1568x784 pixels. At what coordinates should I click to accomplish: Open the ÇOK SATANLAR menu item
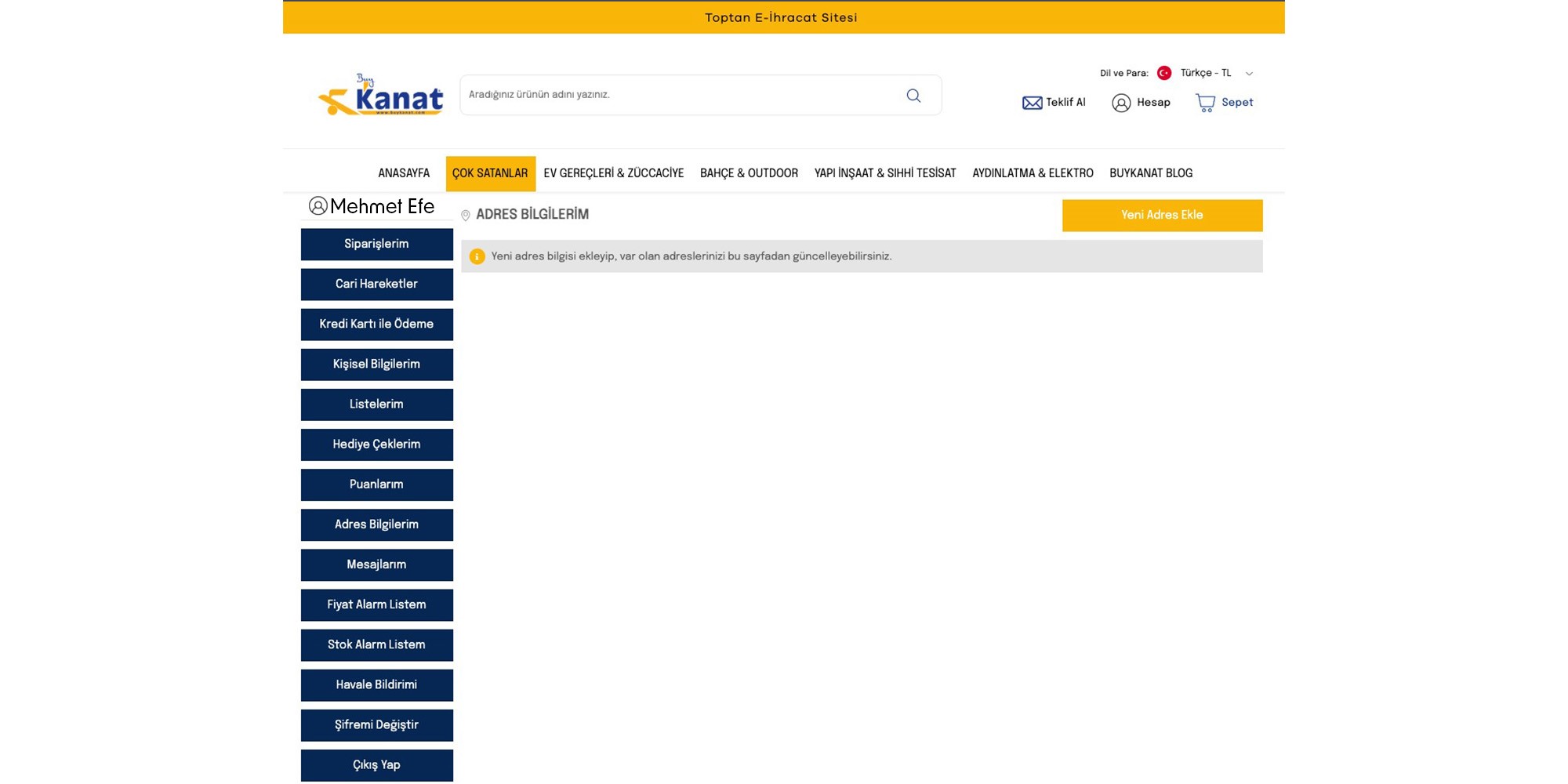[490, 173]
